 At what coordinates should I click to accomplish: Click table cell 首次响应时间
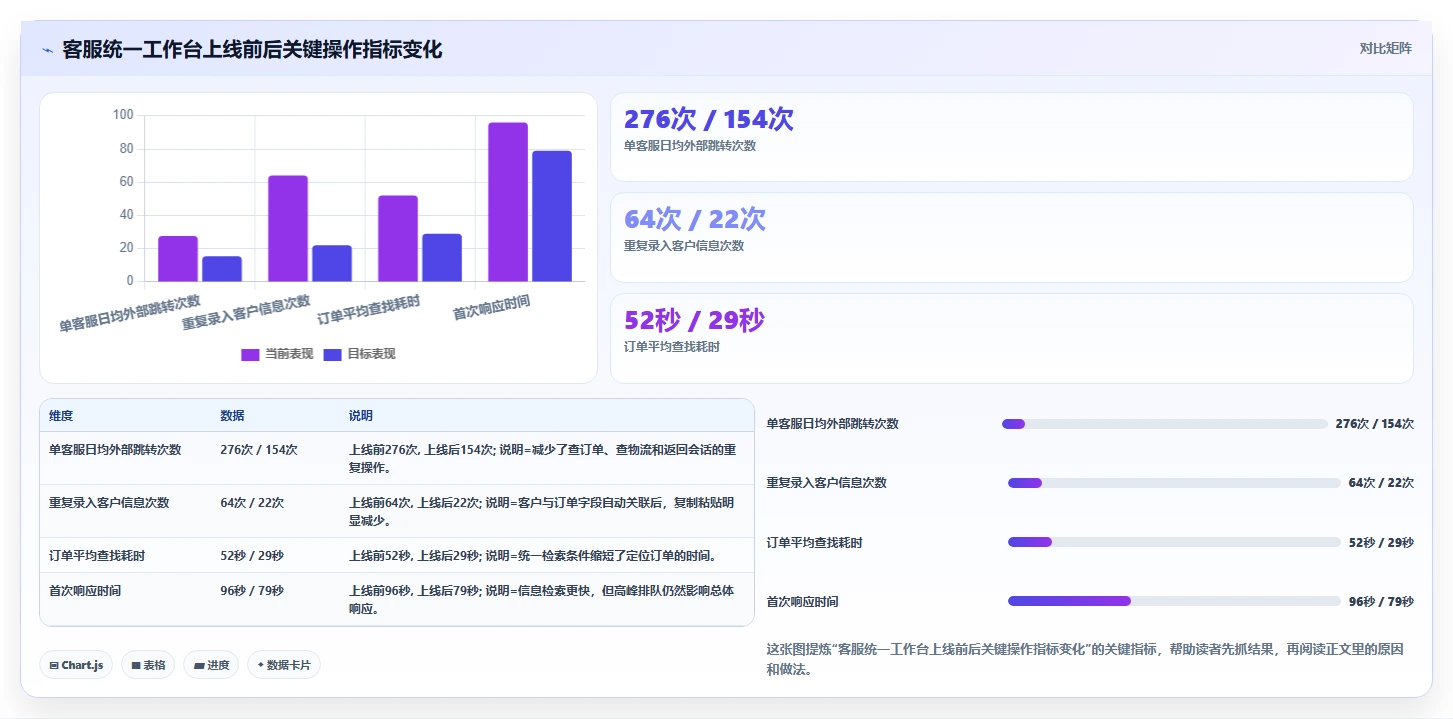click(85, 591)
